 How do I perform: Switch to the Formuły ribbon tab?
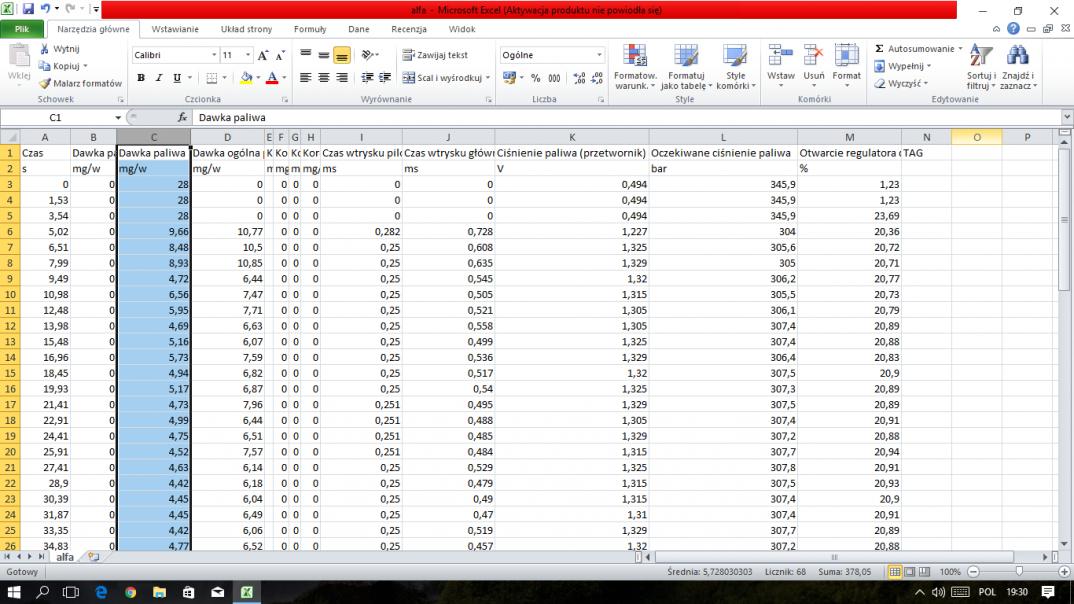(x=309, y=29)
